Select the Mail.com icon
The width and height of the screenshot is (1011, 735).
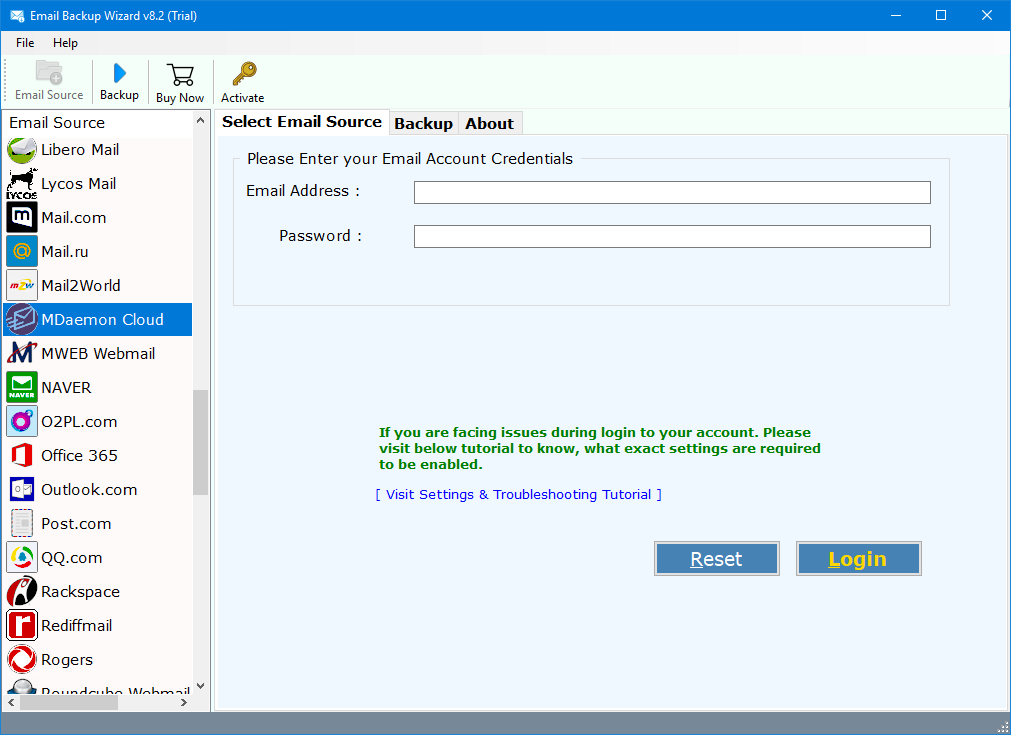(x=21, y=217)
